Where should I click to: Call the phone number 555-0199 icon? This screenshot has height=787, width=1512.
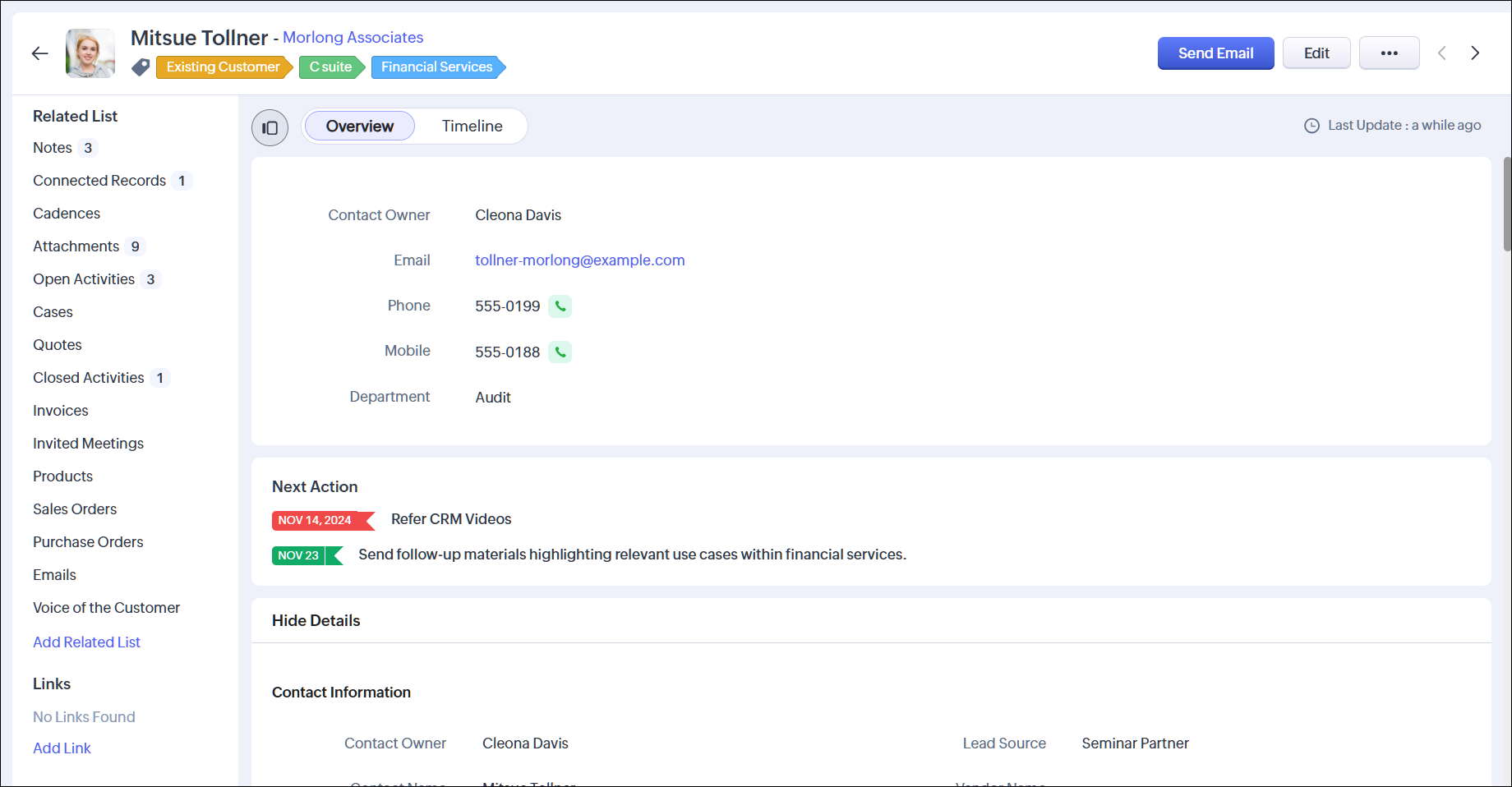click(x=560, y=306)
